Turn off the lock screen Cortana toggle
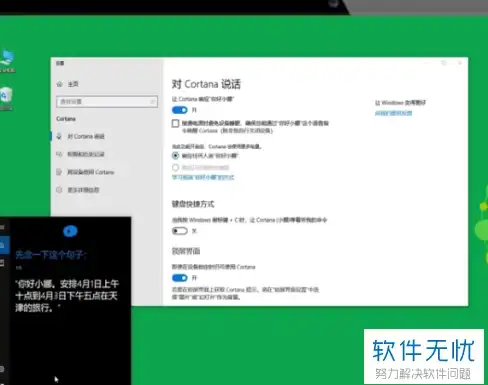The width and height of the screenshot is (488, 385). click(180, 278)
